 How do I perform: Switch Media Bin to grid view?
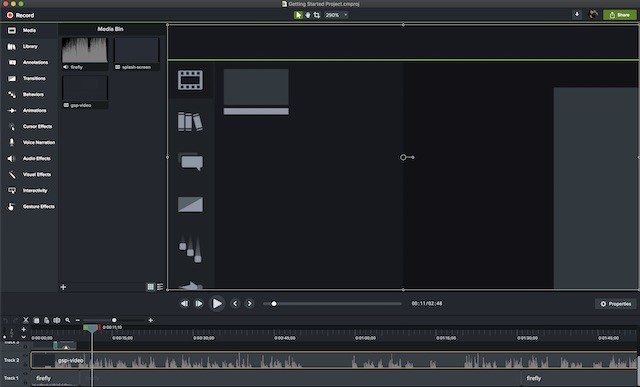[151, 287]
